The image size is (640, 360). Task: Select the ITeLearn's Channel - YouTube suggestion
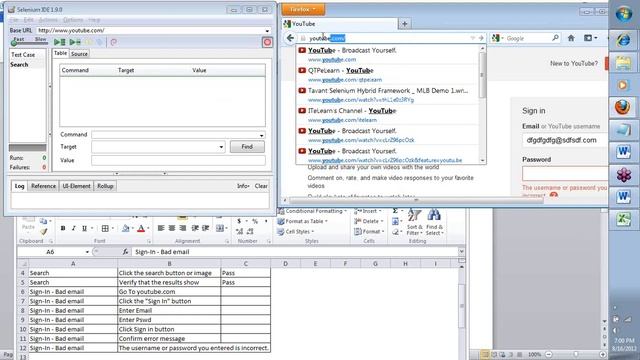click(388, 115)
